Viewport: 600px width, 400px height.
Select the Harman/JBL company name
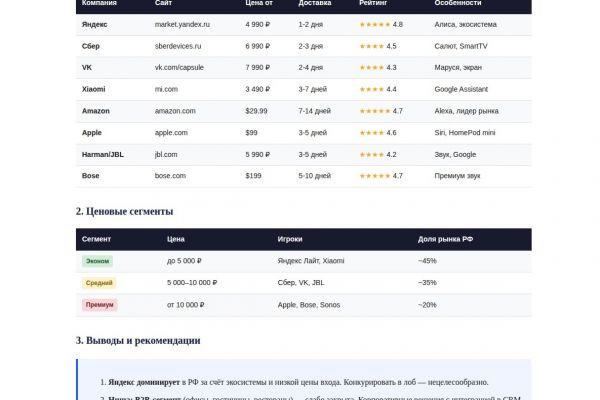pyautogui.click(x=103, y=155)
